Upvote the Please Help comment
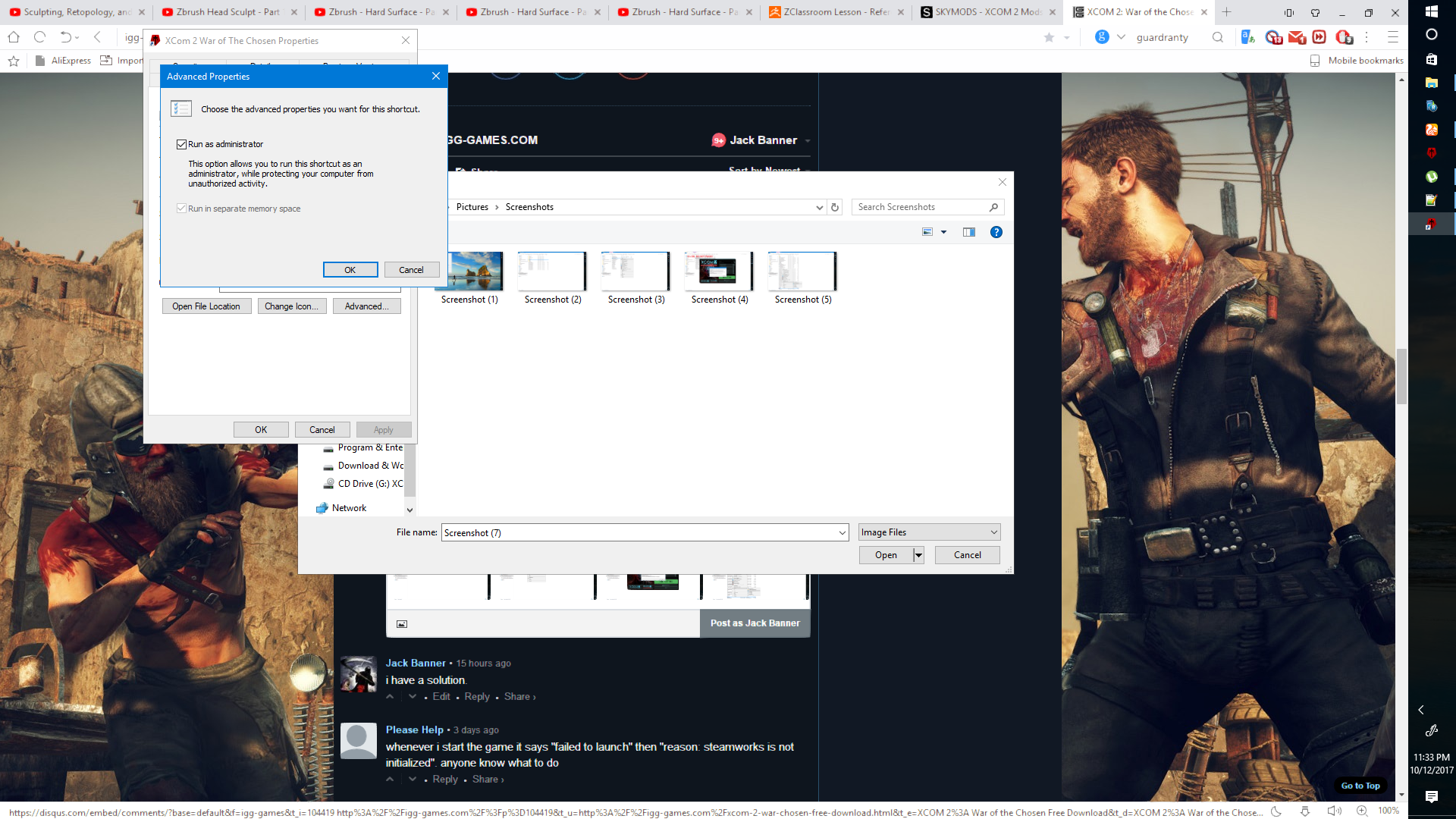This screenshot has height=819, width=1456. coord(390,779)
